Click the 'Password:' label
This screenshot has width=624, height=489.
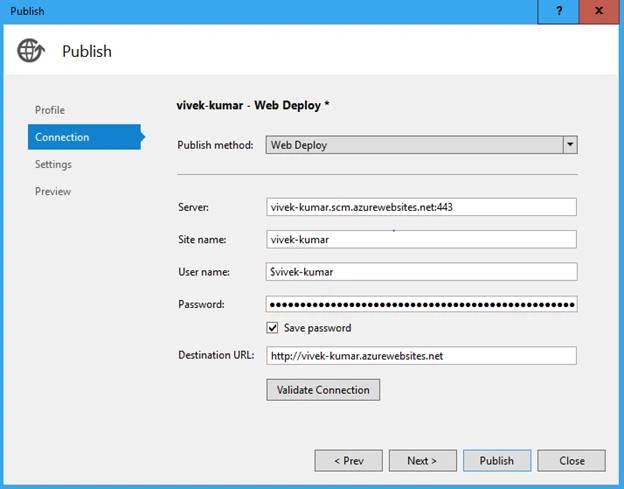pyautogui.click(x=201, y=304)
